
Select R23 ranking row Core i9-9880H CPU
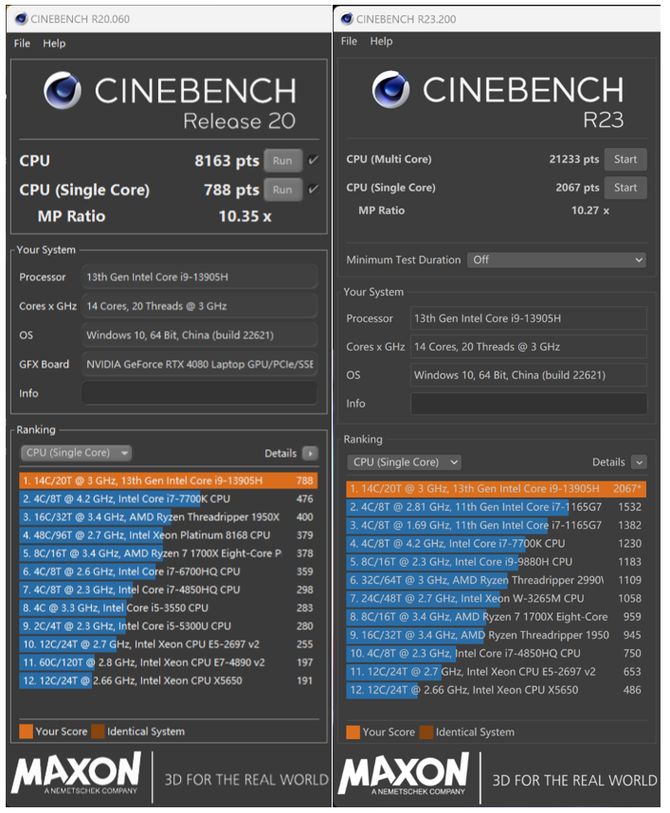[x=496, y=562]
